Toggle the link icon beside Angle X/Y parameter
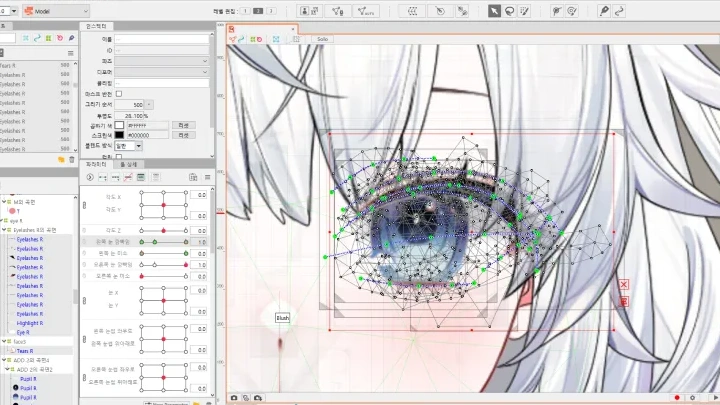The width and height of the screenshot is (720, 405). tap(84, 205)
